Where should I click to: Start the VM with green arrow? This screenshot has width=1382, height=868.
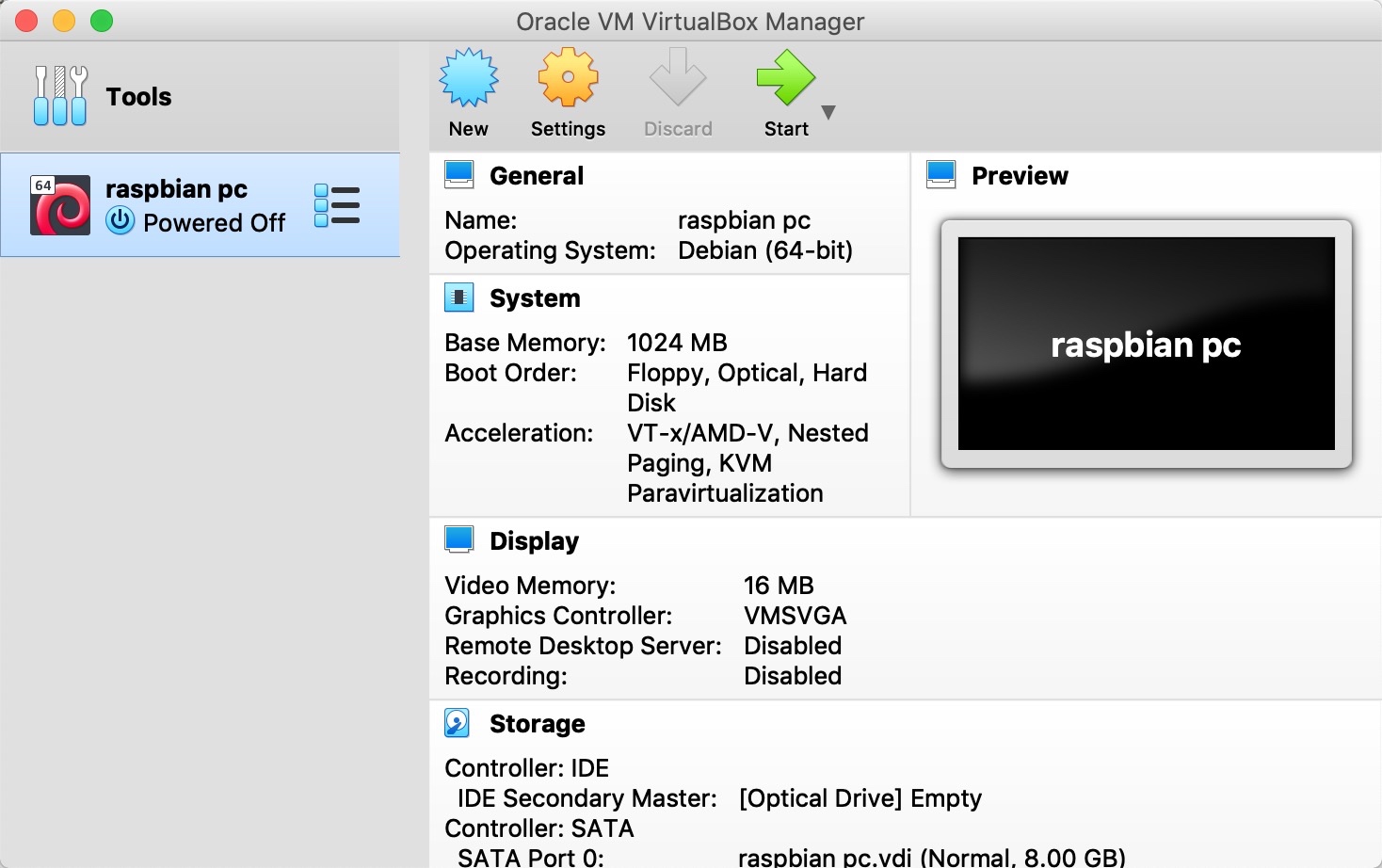pyautogui.click(x=786, y=77)
